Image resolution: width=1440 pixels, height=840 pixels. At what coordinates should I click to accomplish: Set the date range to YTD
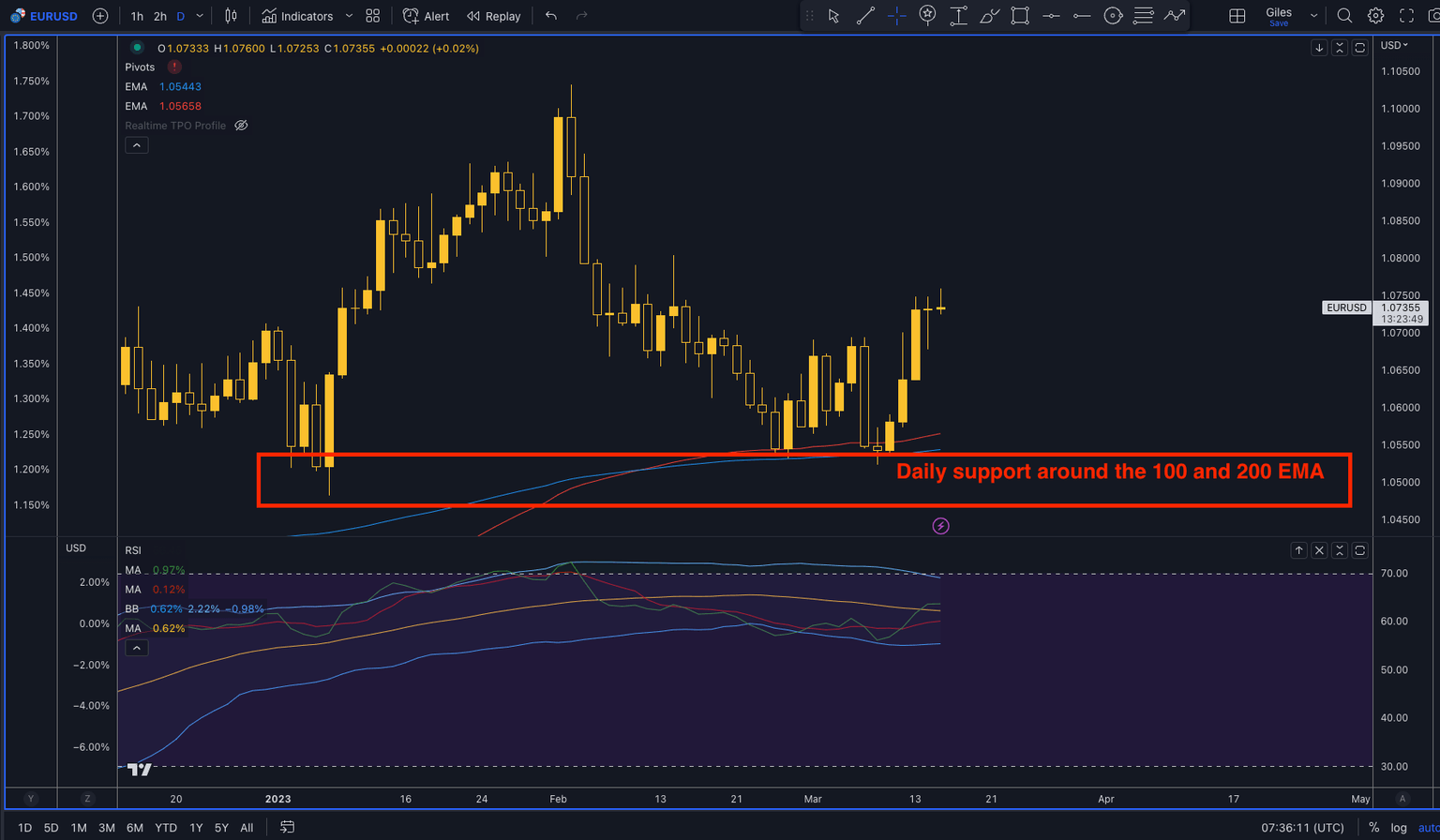coord(166,828)
